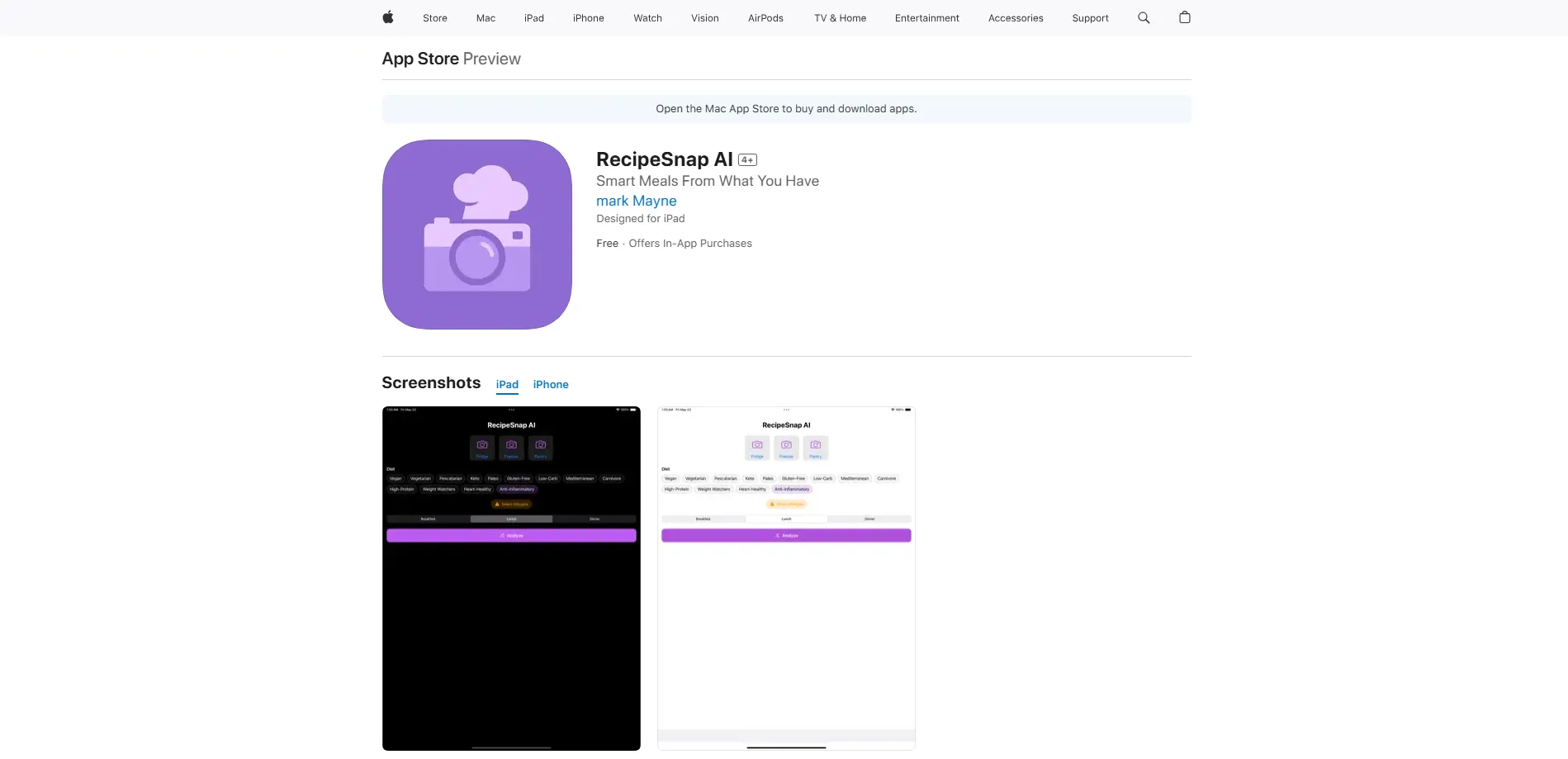Open the search magnifier icon

pos(1144,17)
